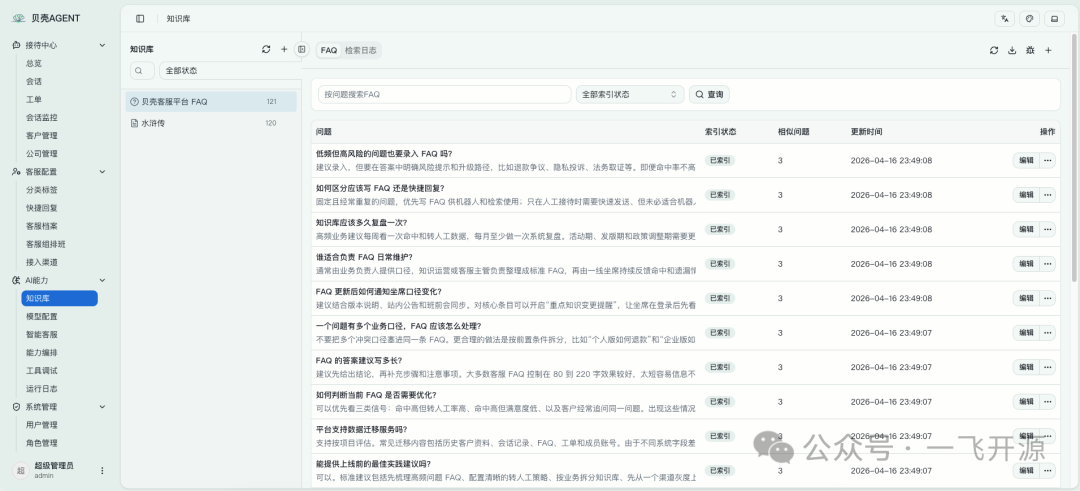This screenshot has height=491, width=1080.
Task: Open more actions for FAQ 的答案建议写多长 row
Action: [1048, 367]
